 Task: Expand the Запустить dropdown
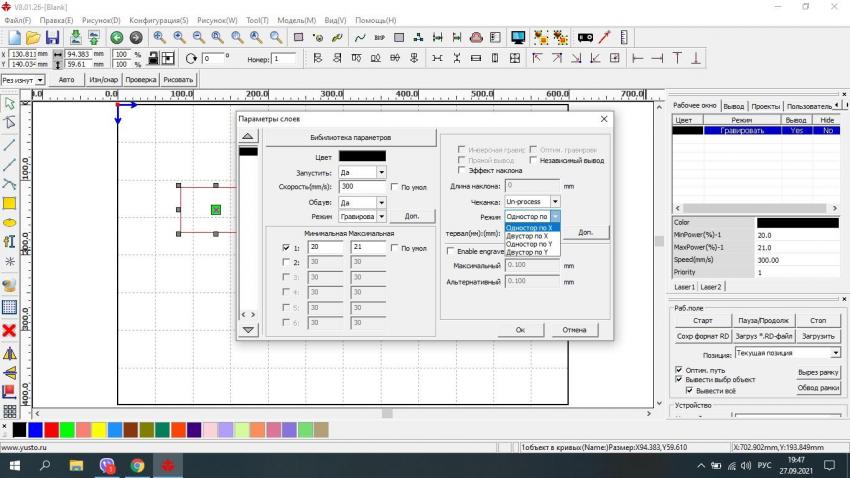(381, 172)
